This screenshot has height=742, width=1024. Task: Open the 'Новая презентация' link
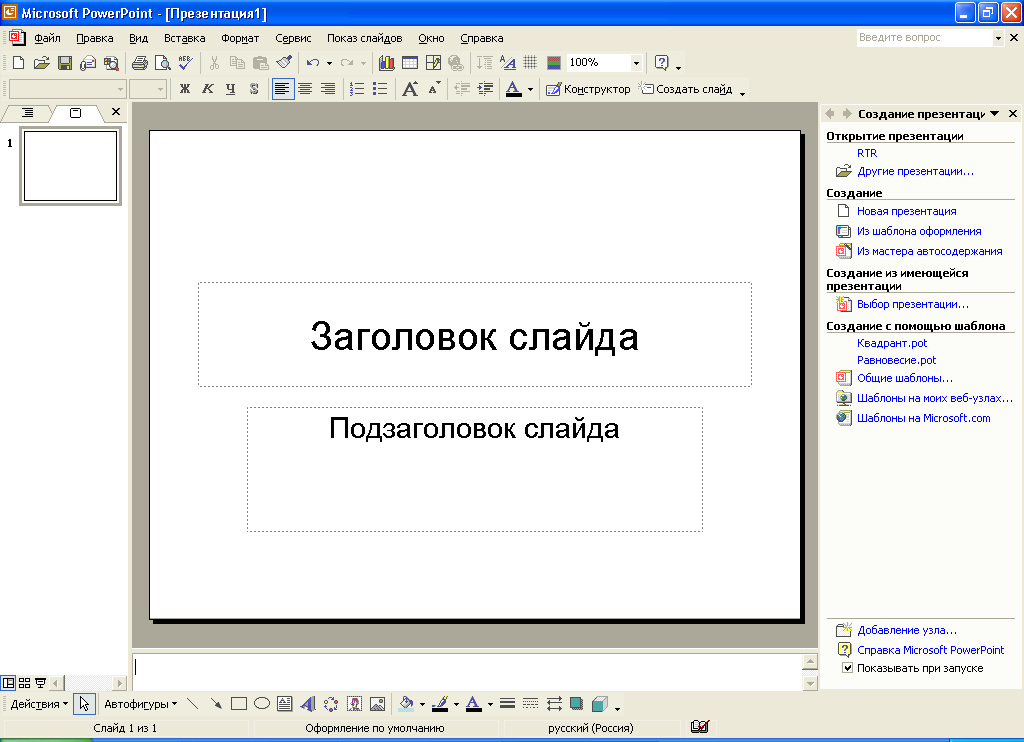pyautogui.click(x=906, y=211)
